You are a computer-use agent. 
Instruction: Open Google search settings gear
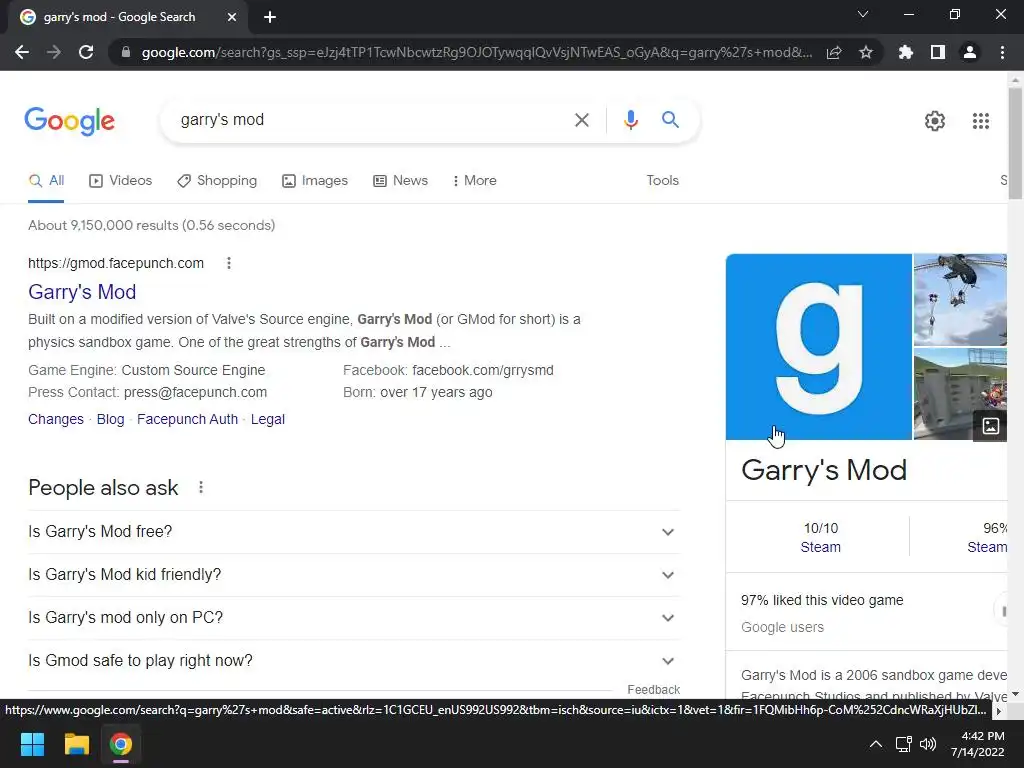click(935, 121)
